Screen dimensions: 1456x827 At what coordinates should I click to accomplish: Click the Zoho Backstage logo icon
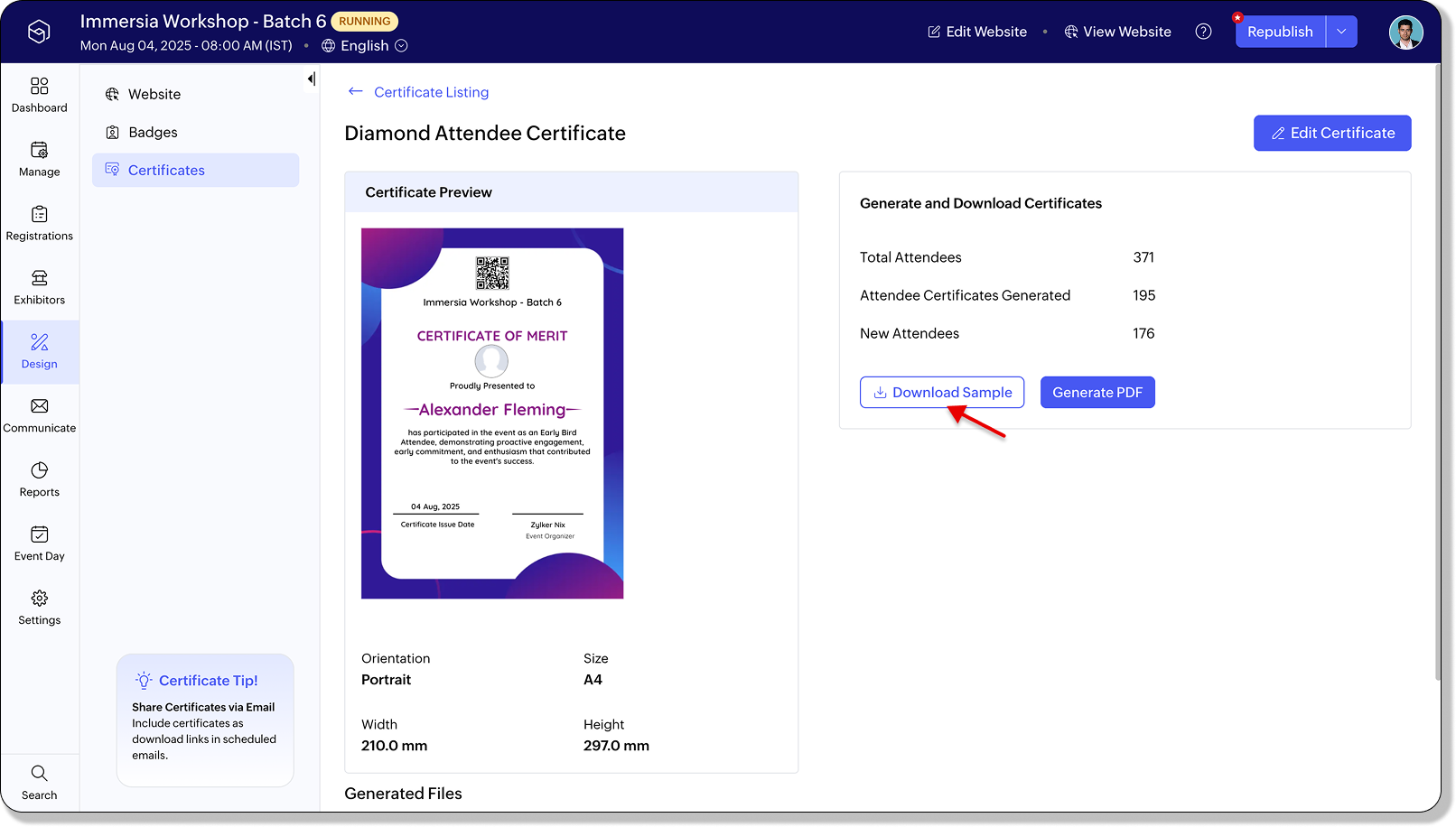point(39,32)
